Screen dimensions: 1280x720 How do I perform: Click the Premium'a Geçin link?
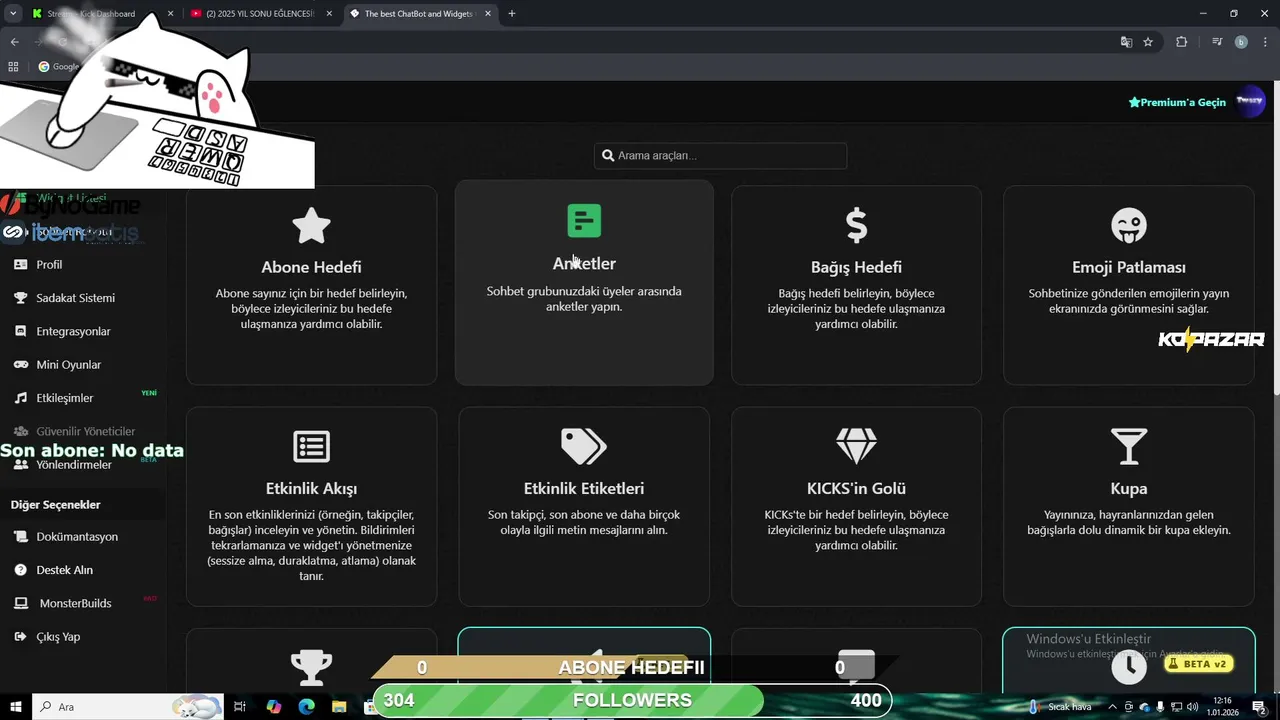[1177, 102]
